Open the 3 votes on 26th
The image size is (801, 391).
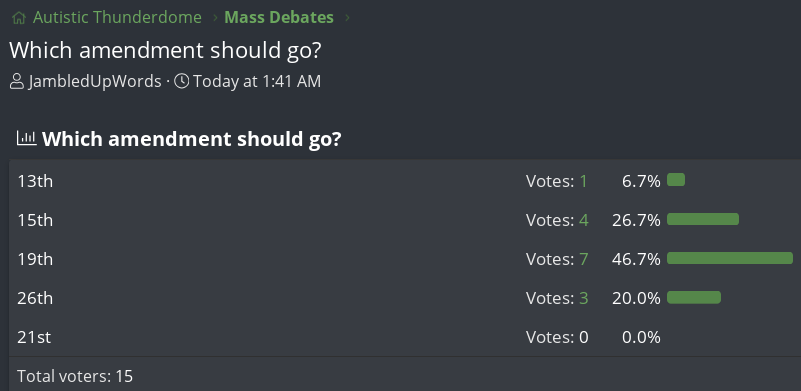[584, 298]
